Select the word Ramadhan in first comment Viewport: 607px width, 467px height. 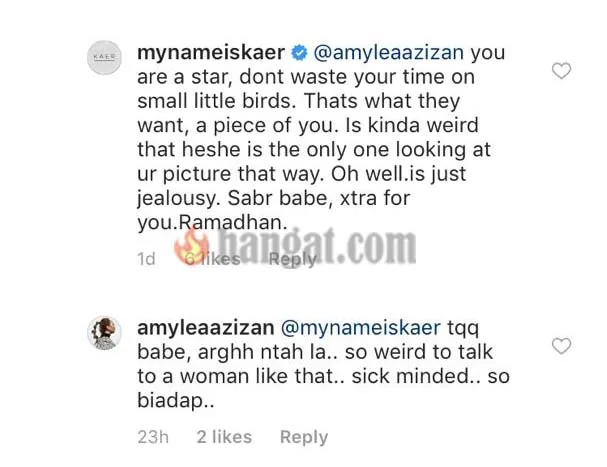pos(232,222)
